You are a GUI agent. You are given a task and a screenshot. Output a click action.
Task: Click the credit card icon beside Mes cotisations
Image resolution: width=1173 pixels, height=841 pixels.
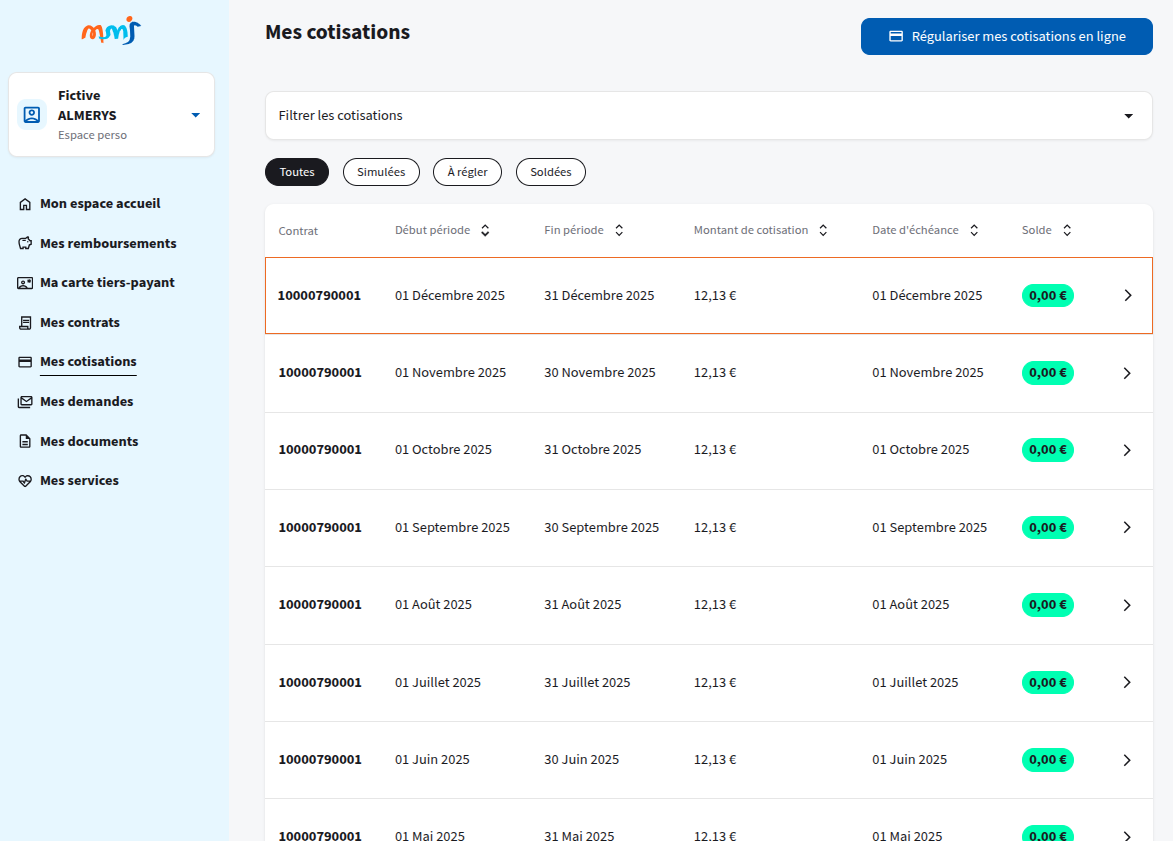tap(25, 362)
